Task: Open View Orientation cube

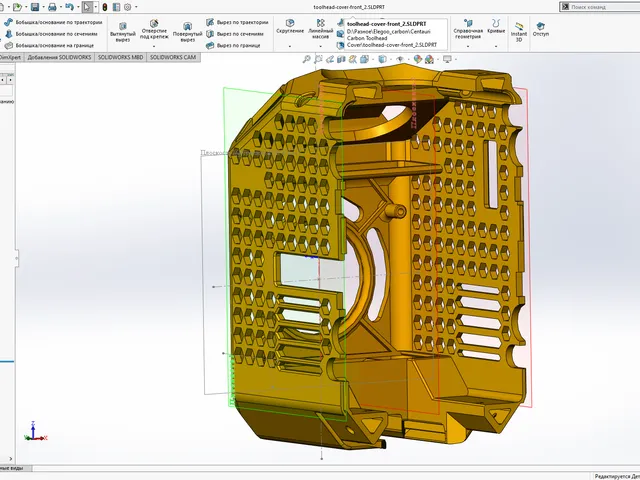Action: click(x=364, y=59)
